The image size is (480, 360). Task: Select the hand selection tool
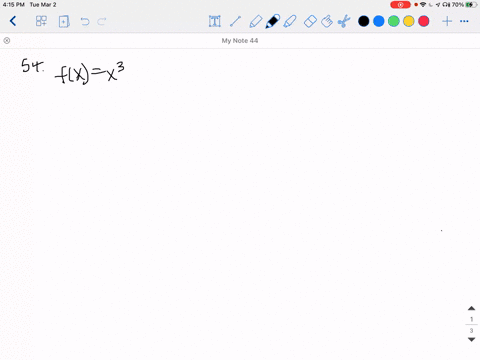[x=327, y=21]
